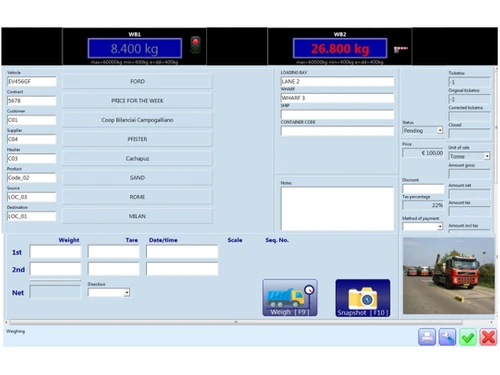This screenshot has width=500, height=375.
Task: Click the Source field LOC_03
Action: (32, 197)
